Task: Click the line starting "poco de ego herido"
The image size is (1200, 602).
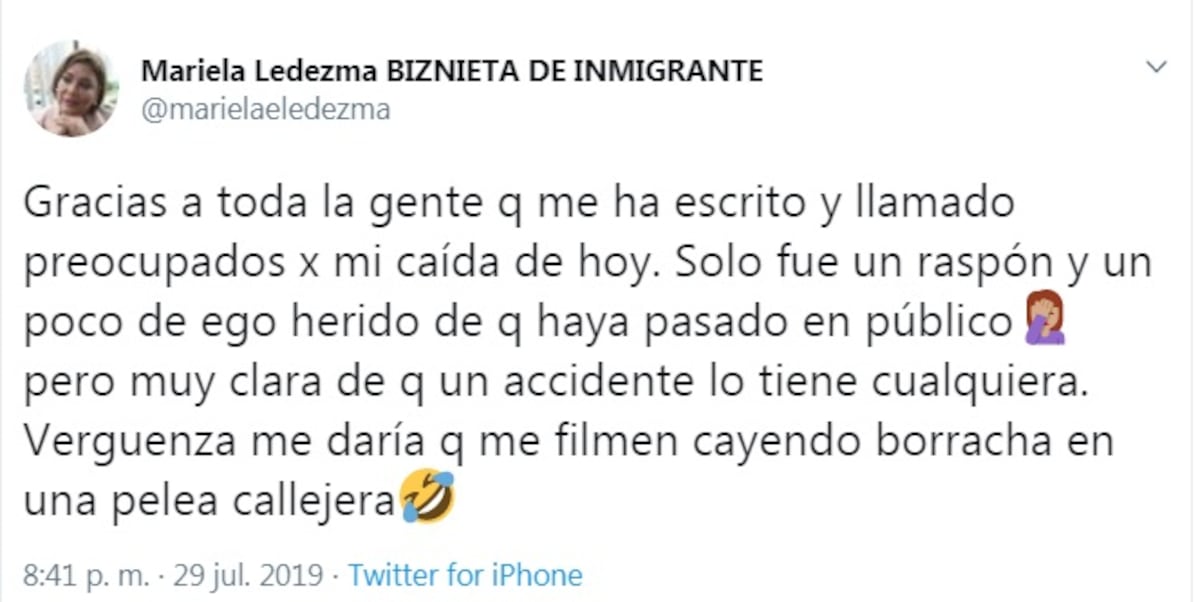Action: point(517,324)
